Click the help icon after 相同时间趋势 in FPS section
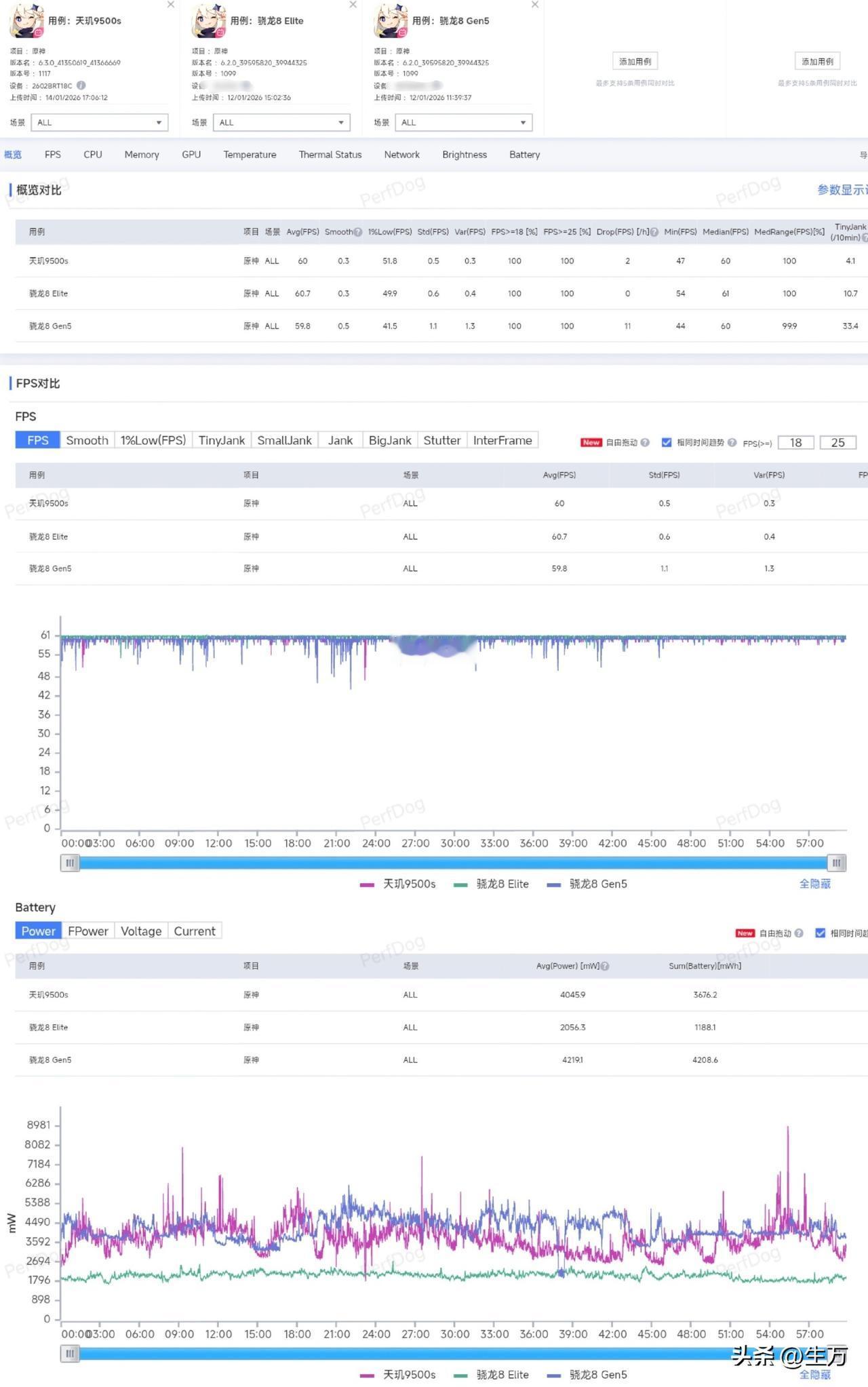The height and width of the screenshot is (1387, 868). coord(732,442)
